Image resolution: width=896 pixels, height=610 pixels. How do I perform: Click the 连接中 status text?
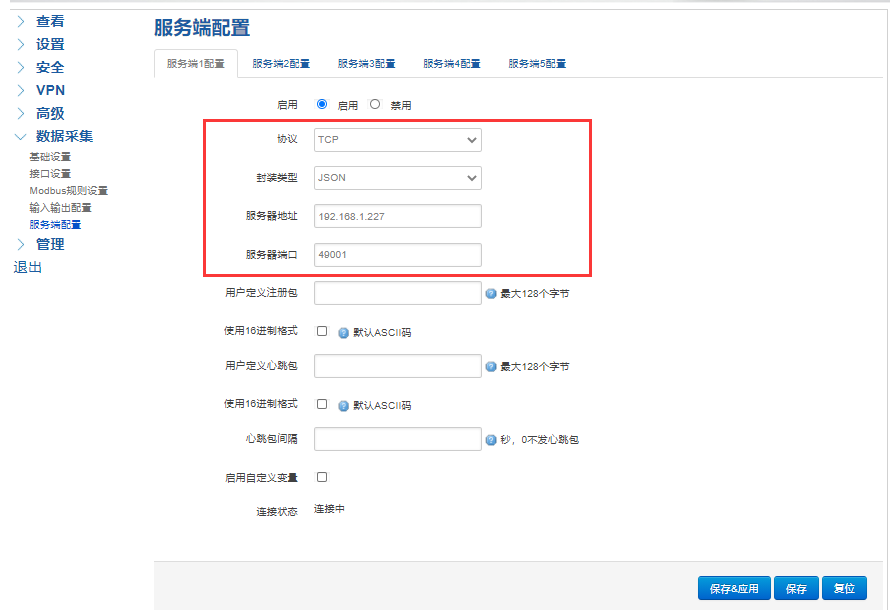pos(329,509)
